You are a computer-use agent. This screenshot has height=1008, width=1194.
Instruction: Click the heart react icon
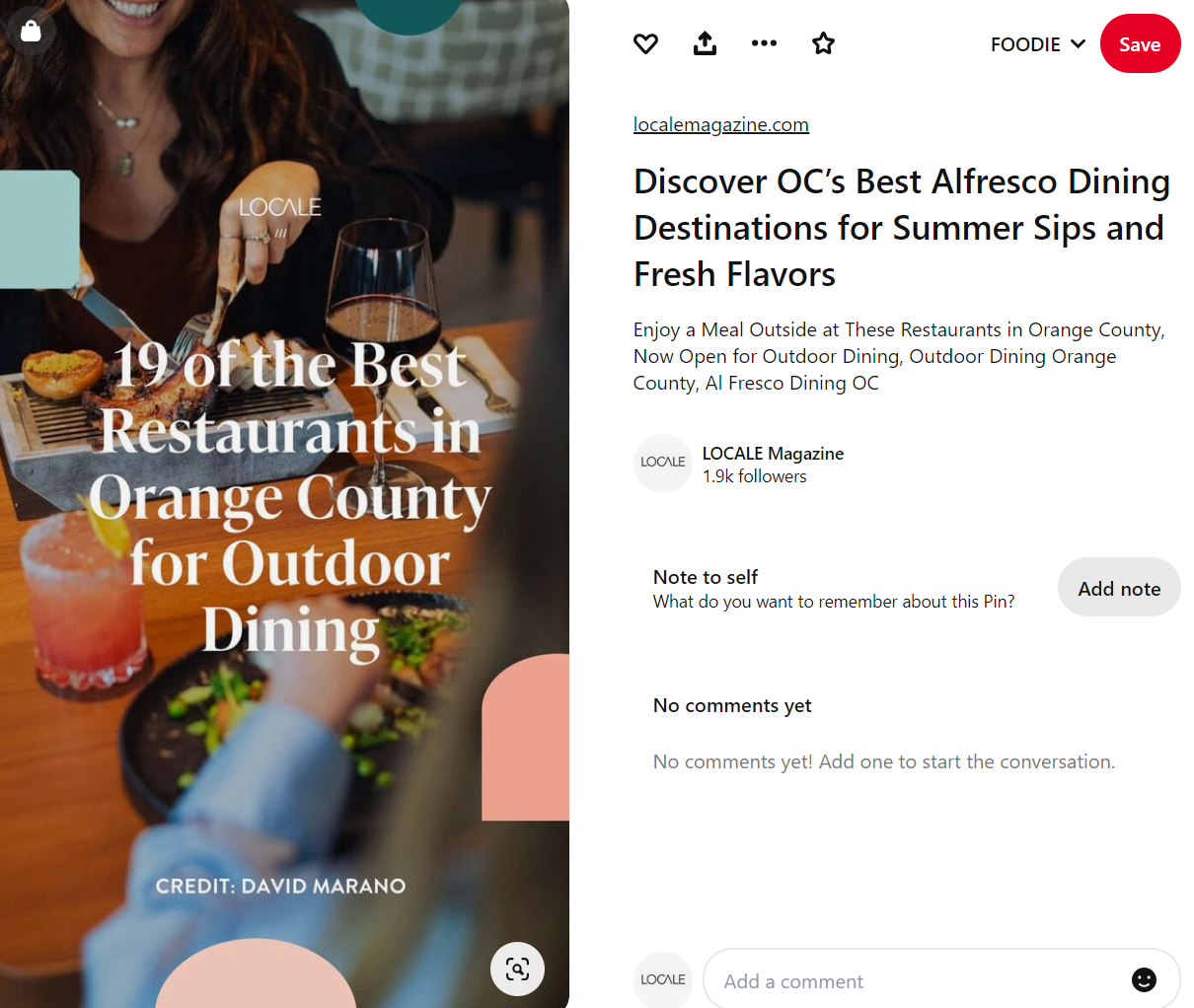(x=645, y=43)
